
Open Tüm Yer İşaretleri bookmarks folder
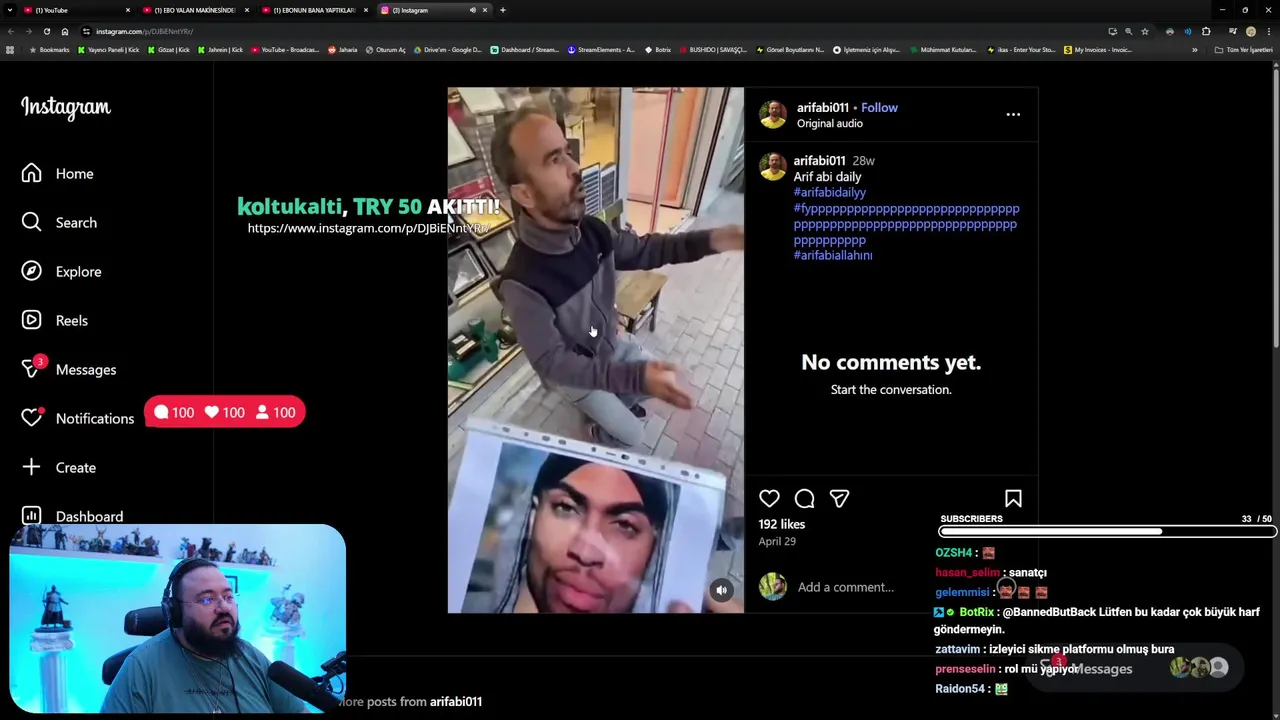pyautogui.click(x=1244, y=50)
